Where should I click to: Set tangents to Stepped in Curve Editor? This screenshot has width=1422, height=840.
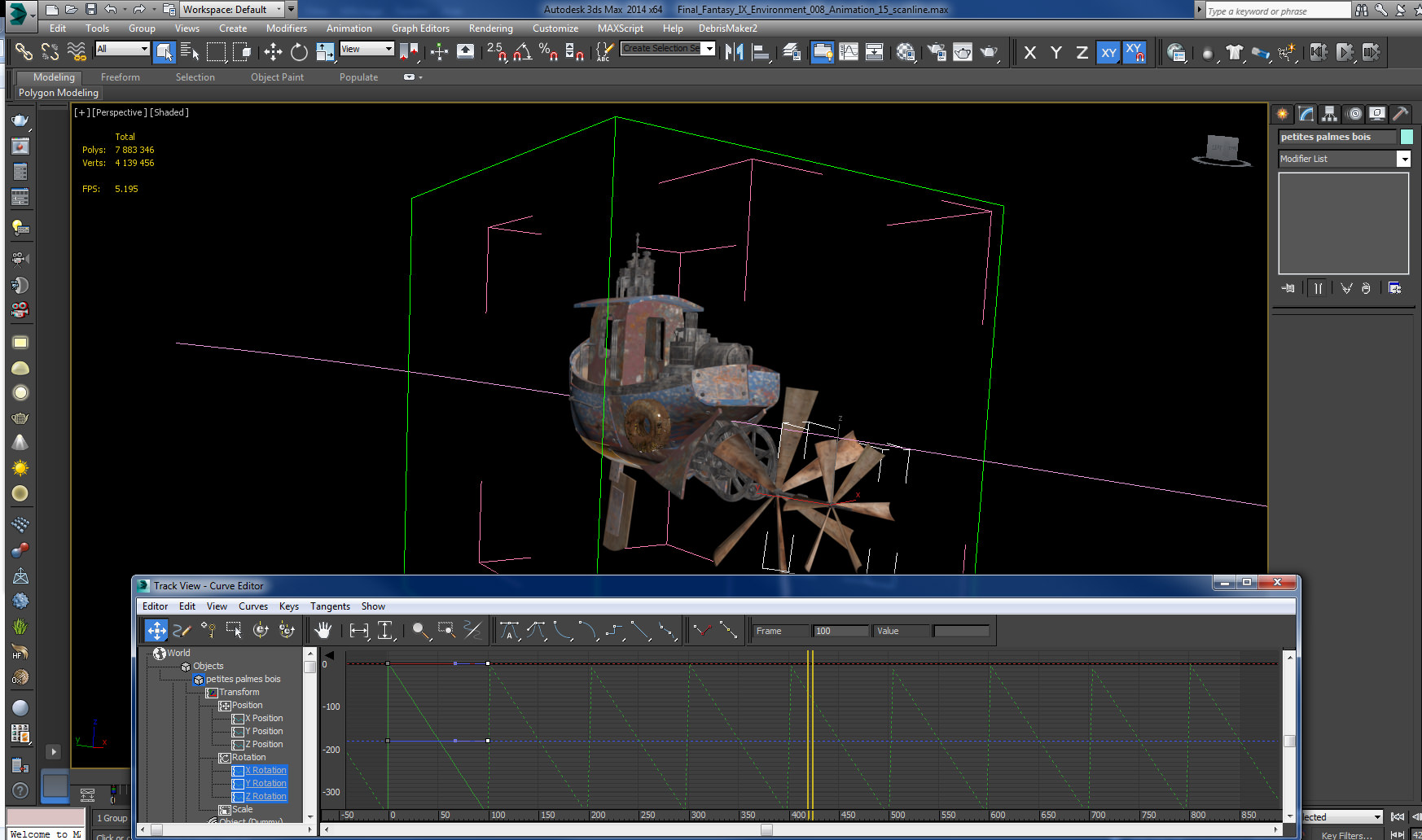pos(614,630)
